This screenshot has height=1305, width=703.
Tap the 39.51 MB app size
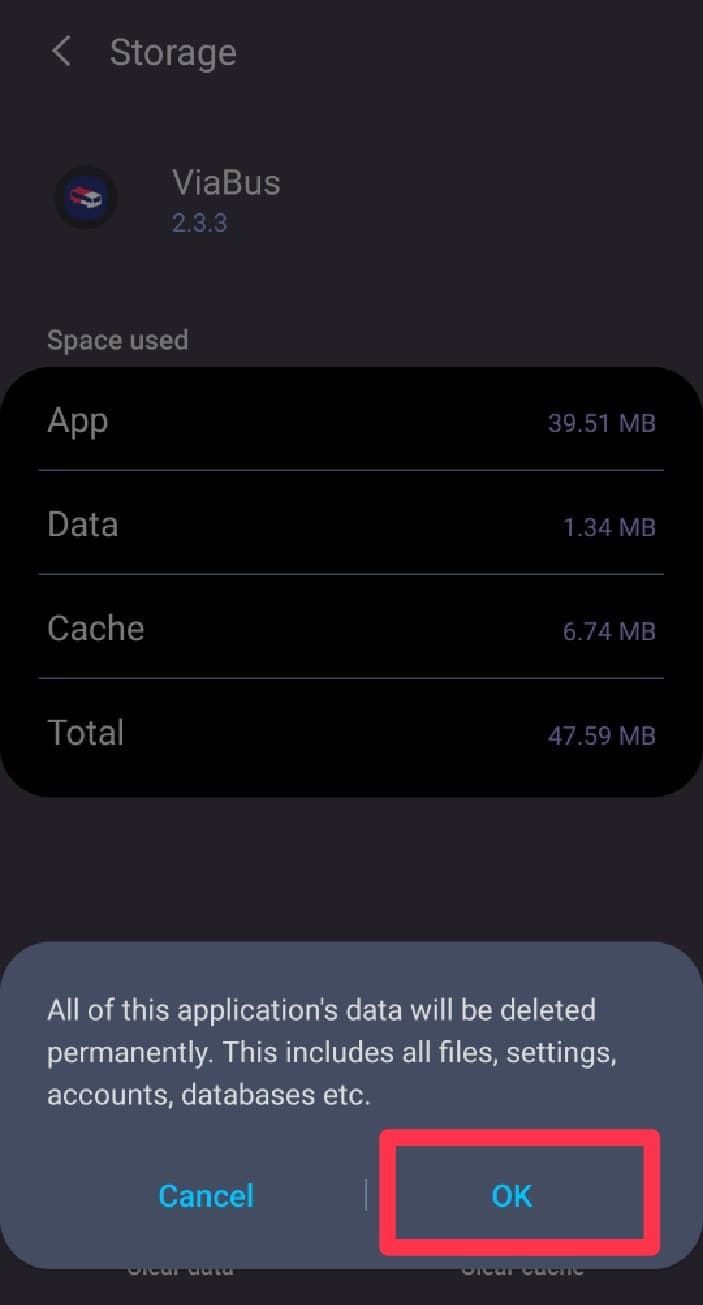tap(601, 423)
